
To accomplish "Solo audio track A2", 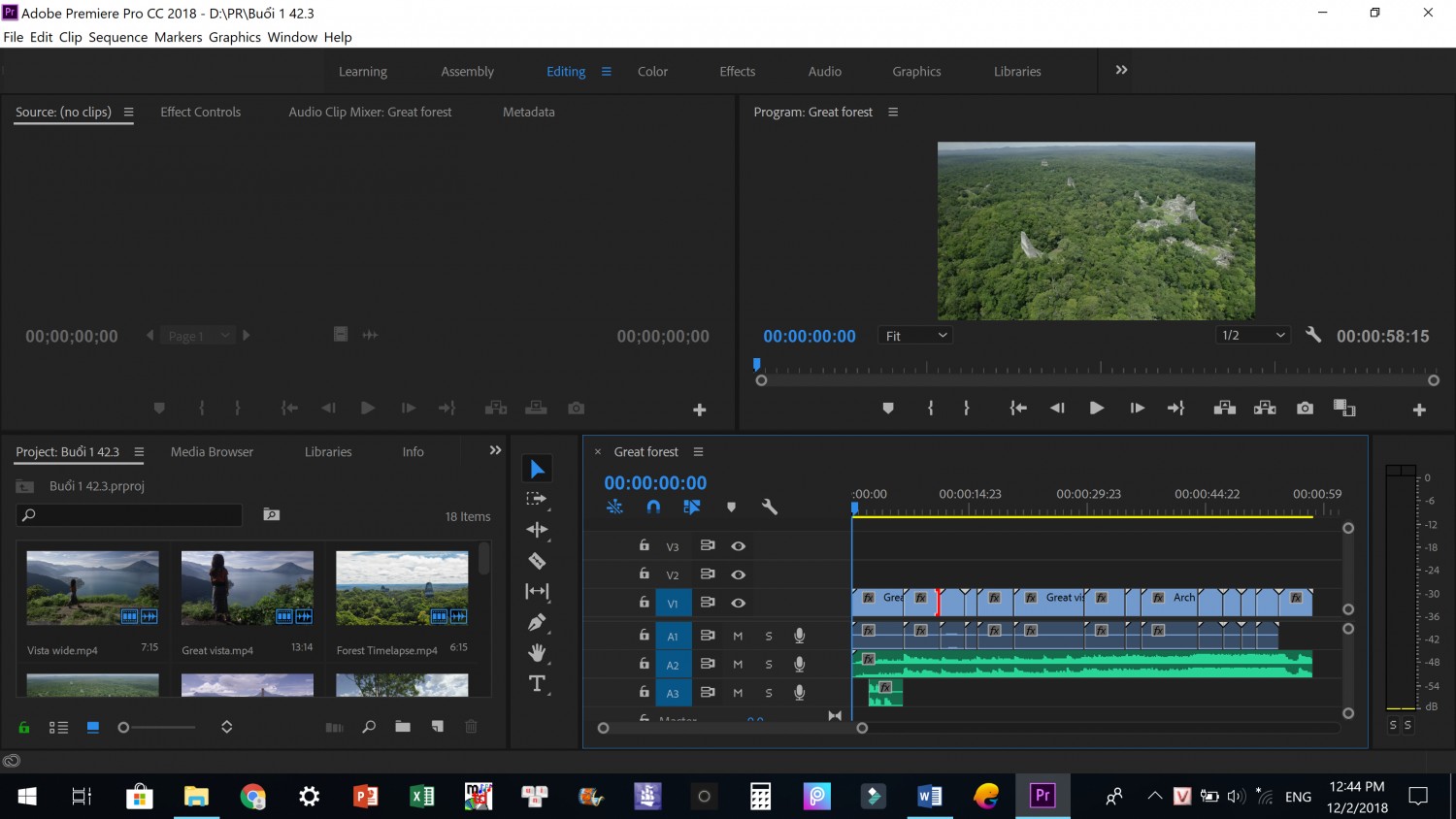I will click(x=769, y=665).
